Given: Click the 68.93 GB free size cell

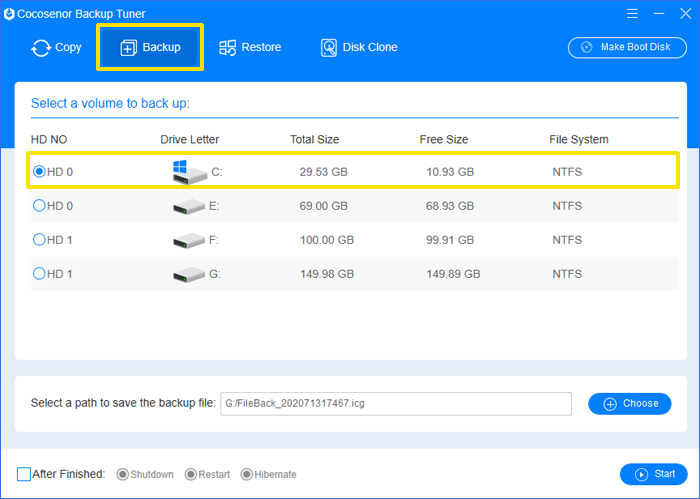Looking at the screenshot, I should [x=450, y=206].
